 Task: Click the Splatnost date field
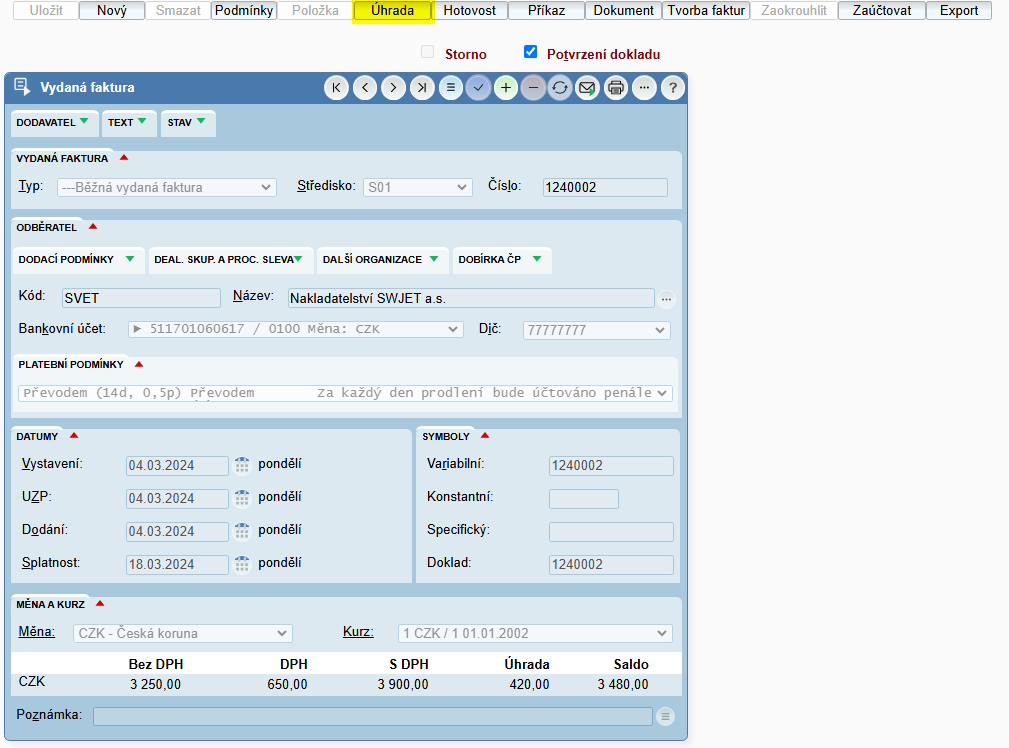[177, 565]
